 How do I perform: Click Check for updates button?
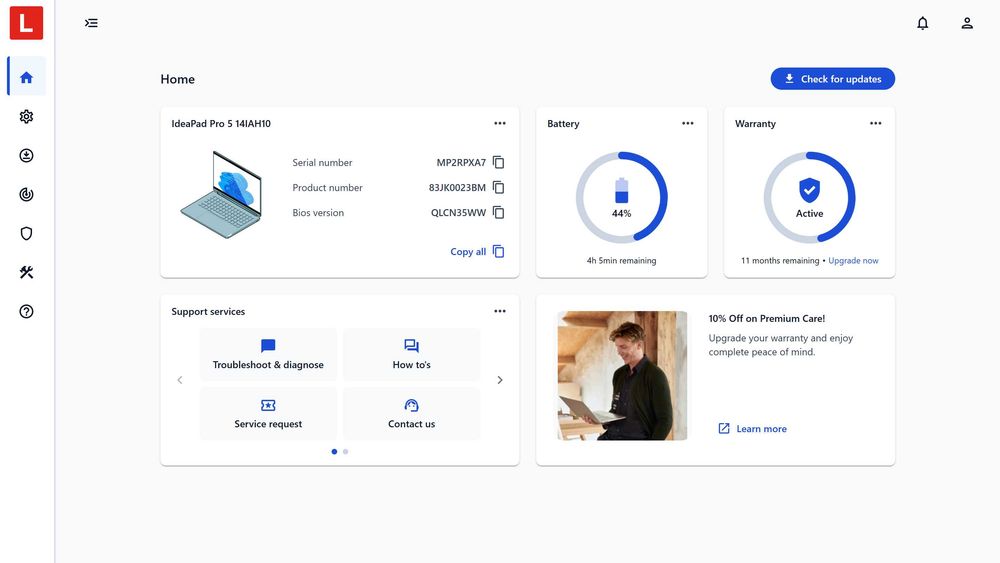point(832,79)
